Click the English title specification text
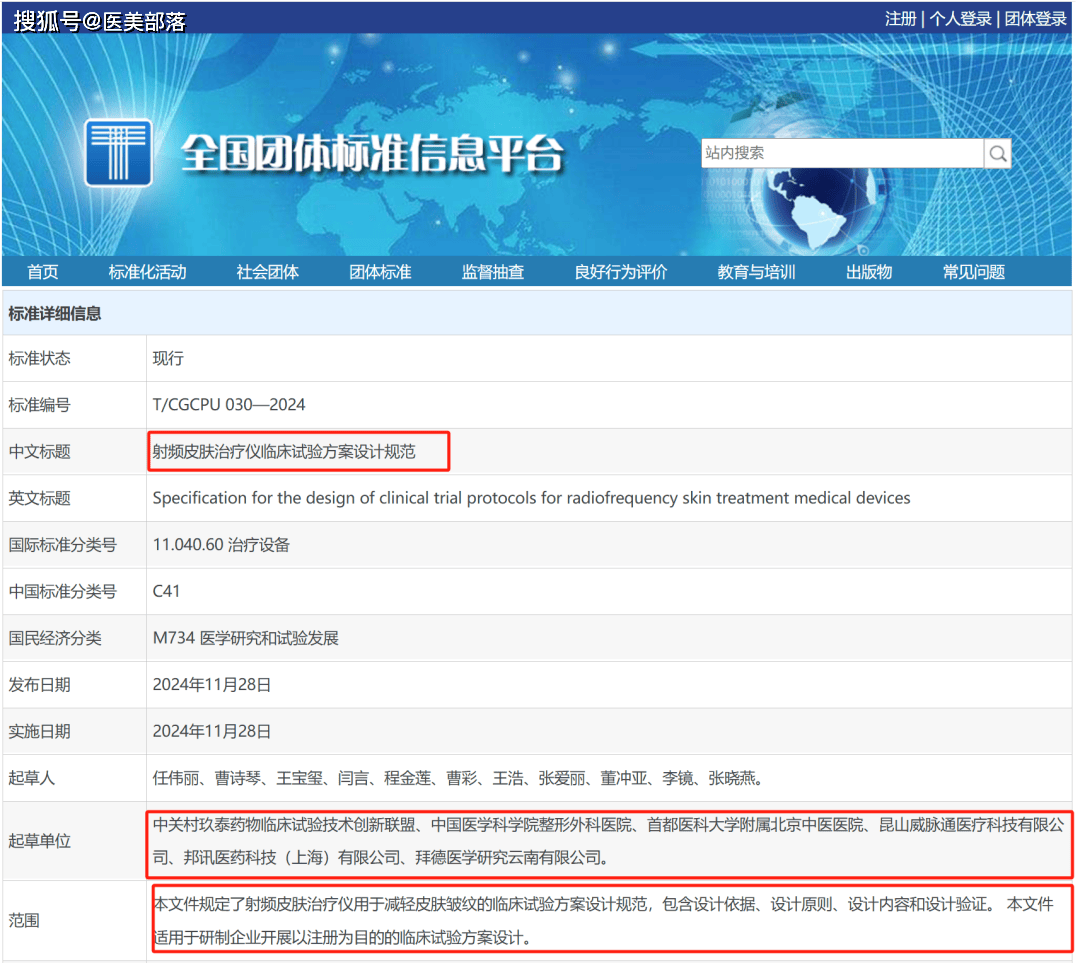This screenshot has width=1080, height=968. click(531, 498)
